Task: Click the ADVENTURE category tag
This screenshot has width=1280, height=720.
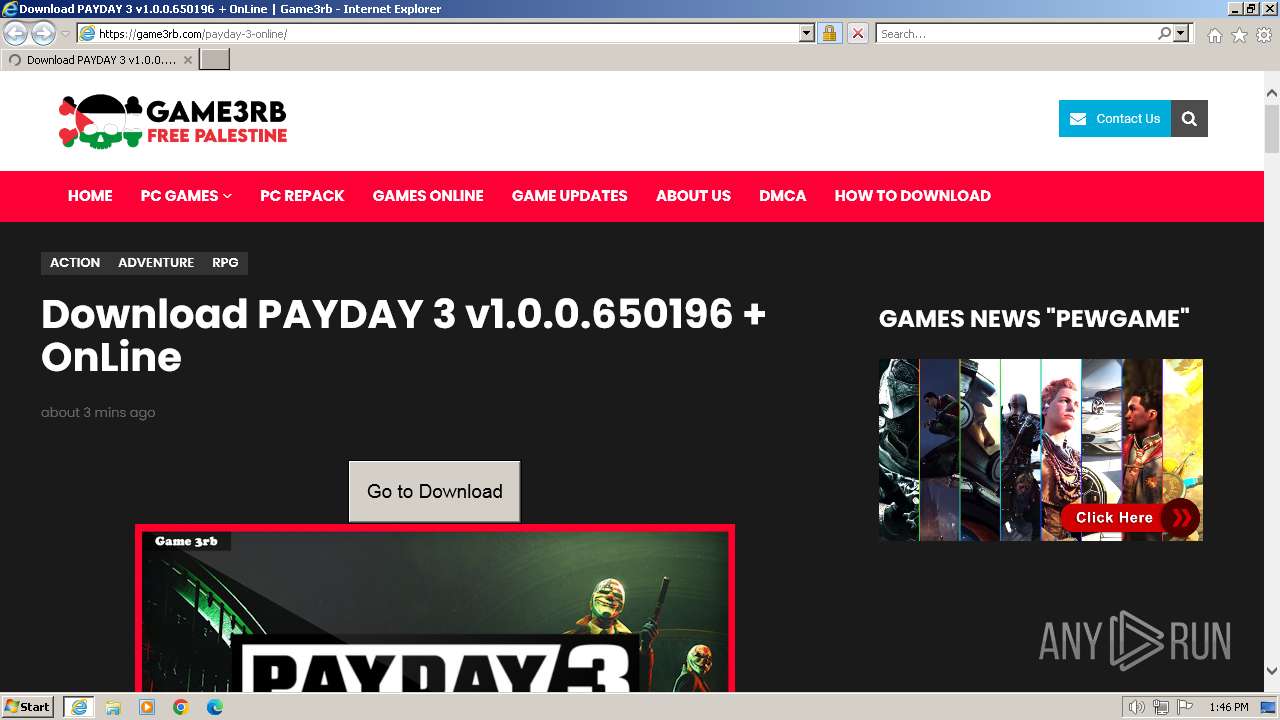Action: tap(156, 263)
